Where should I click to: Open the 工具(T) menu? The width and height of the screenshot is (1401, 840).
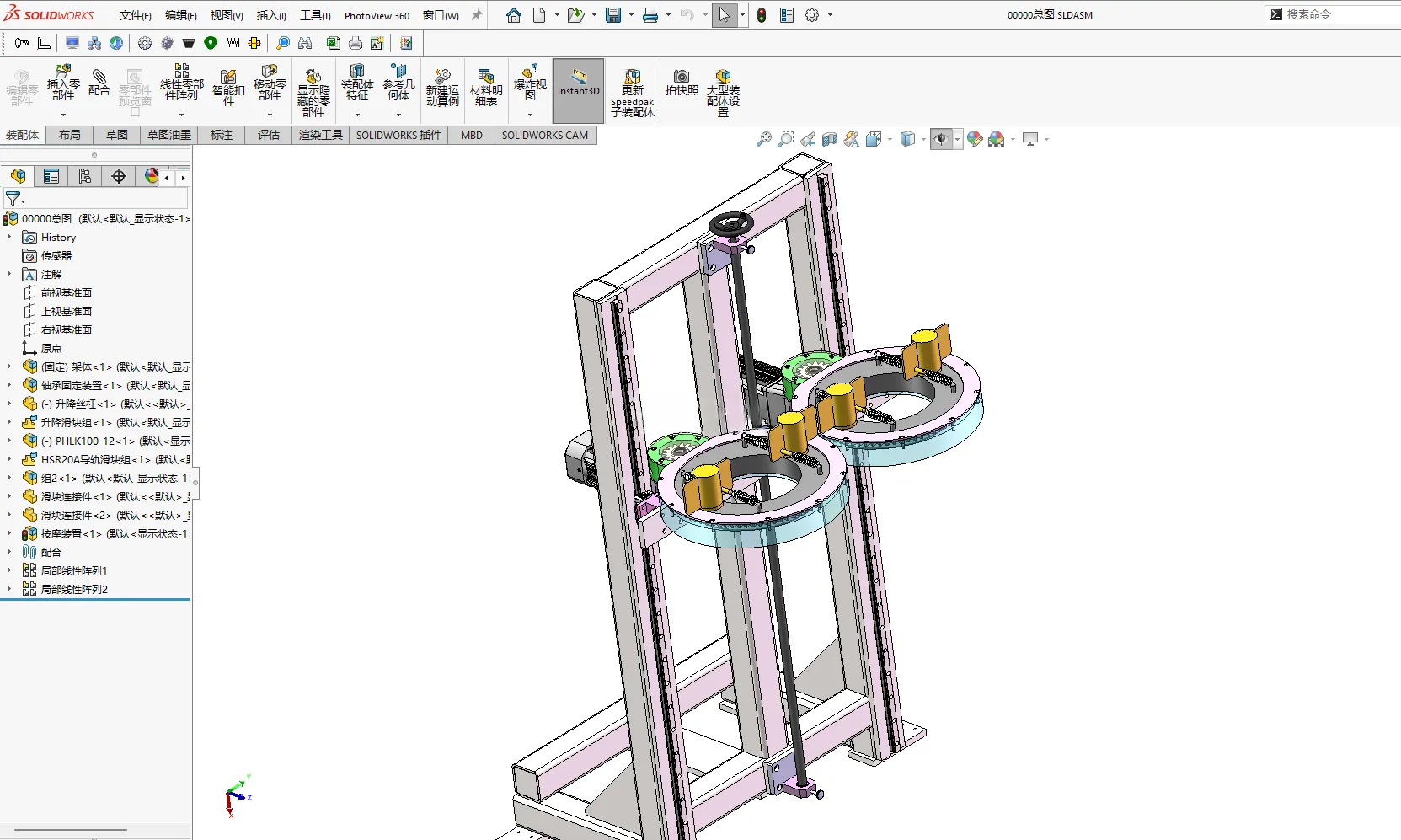(315, 15)
